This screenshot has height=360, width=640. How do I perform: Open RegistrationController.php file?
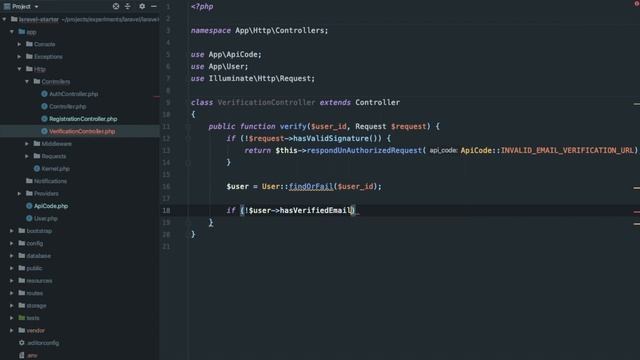point(83,119)
